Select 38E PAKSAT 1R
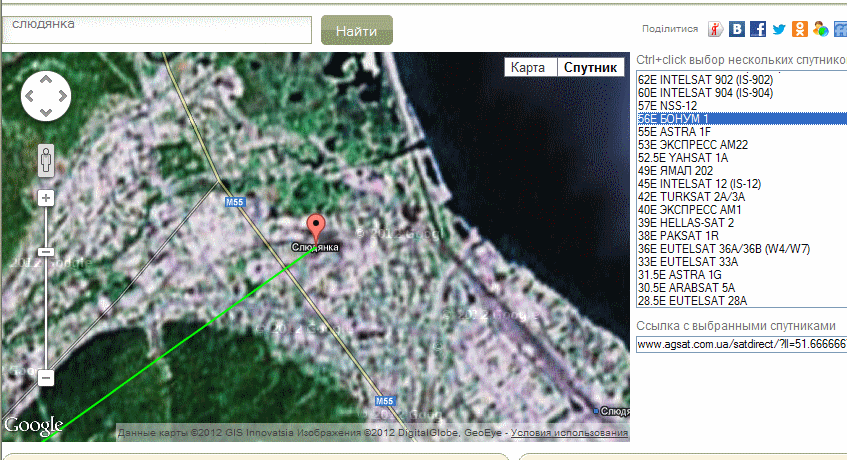Screen dimensions: 847x460 coord(741,235)
